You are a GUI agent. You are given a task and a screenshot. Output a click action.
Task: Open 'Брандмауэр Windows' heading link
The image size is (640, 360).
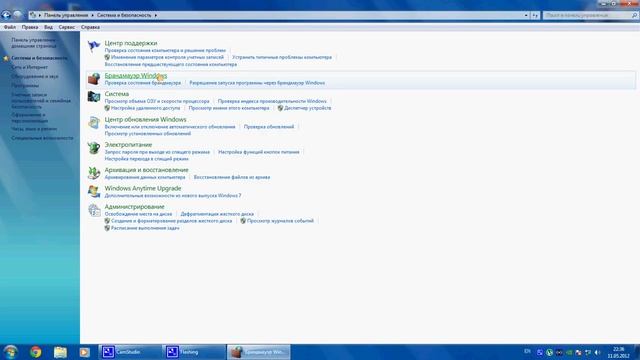coord(136,76)
